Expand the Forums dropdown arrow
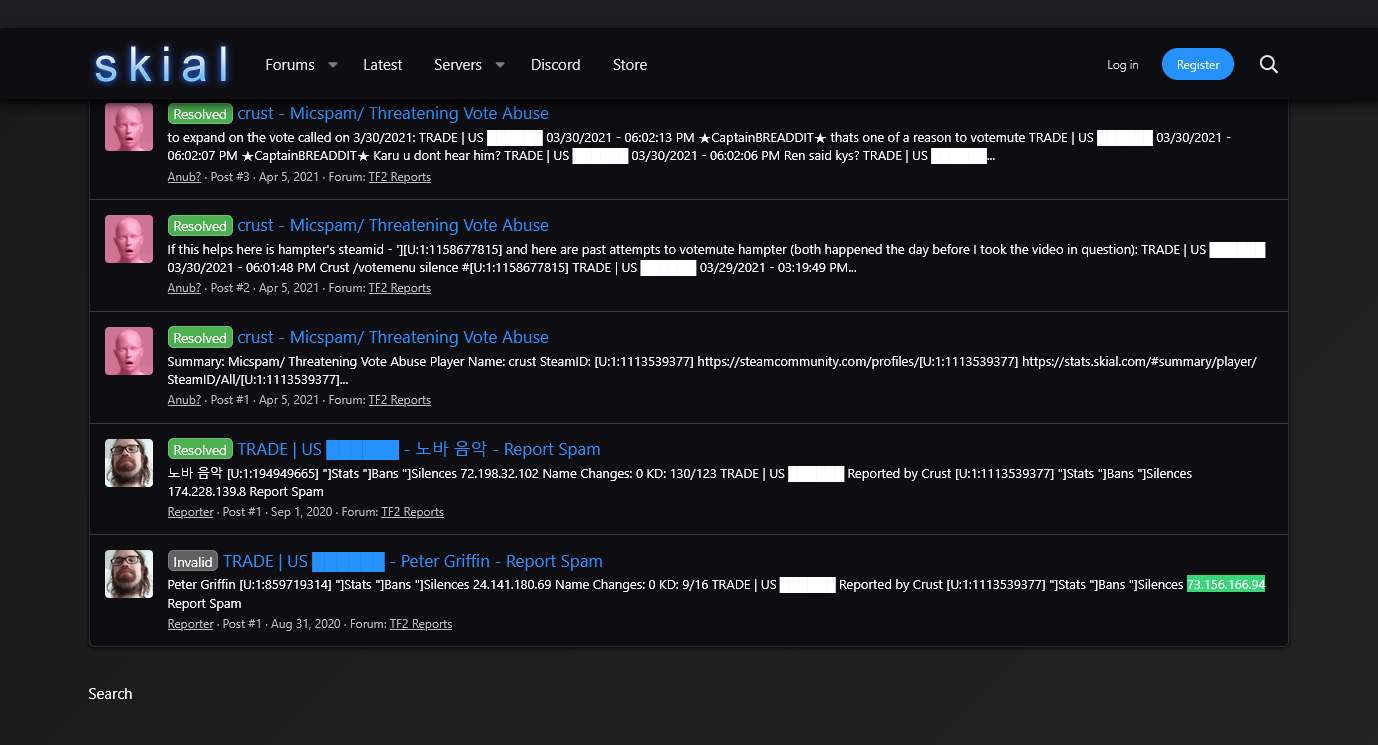The width and height of the screenshot is (1378, 745). coord(333,64)
